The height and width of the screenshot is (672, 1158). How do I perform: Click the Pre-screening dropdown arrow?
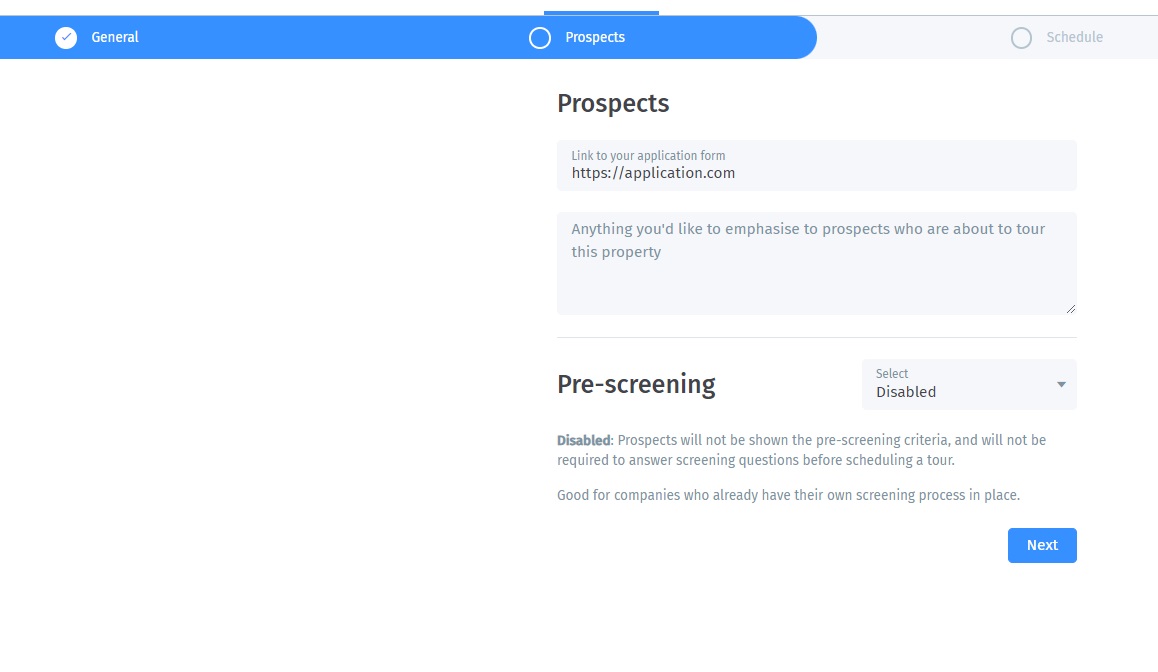(x=1061, y=385)
